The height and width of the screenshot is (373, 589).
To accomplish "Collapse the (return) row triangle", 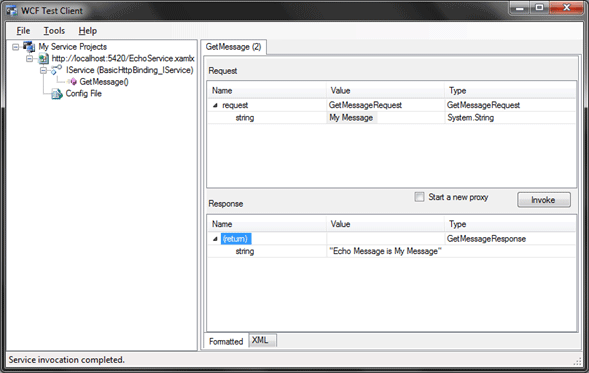I will point(215,239).
